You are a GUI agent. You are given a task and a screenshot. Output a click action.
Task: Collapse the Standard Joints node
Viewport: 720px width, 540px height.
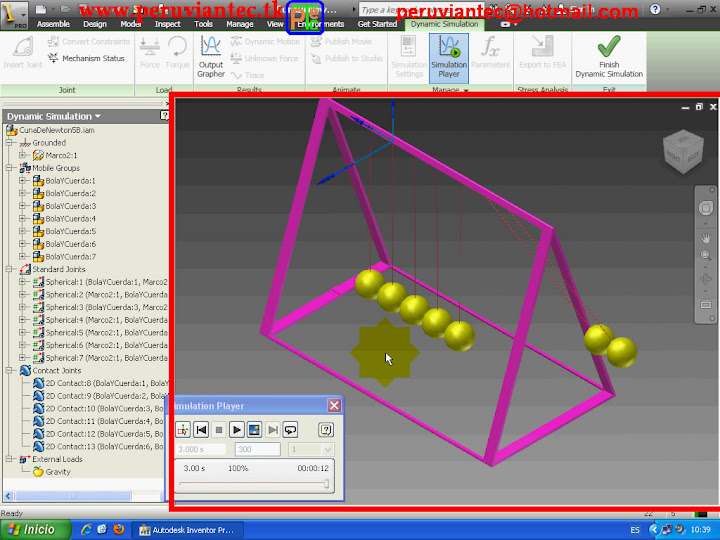(9, 269)
